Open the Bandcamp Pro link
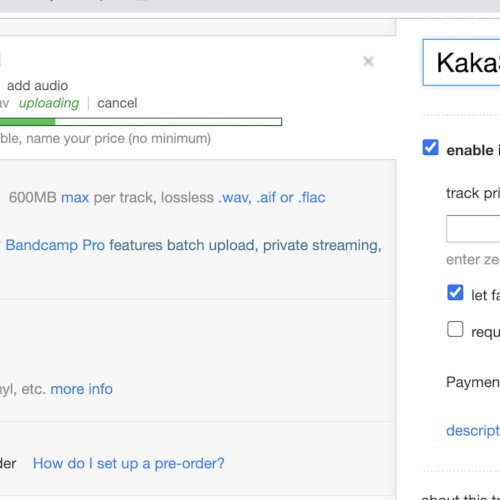This screenshot has height=500, width=500. [55, 245]
